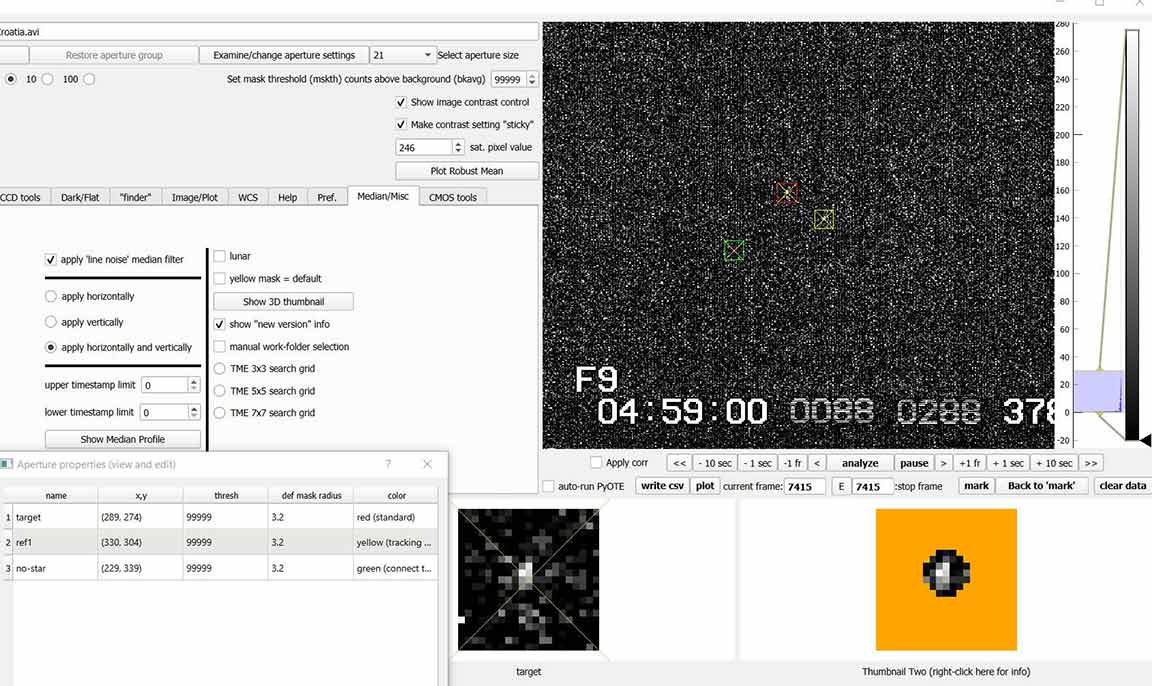
Task: Click the upper timestamp limit spinner arrows
Action: tap(193, 385)
